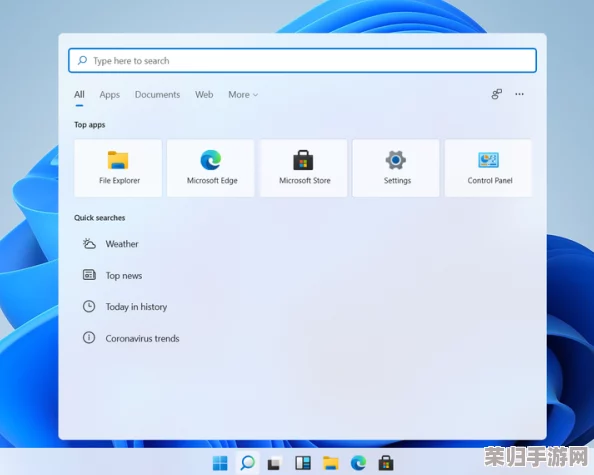Launch Microsoft Edge from the taskbar
Screen dimensions: 594x475
point(358,463)
